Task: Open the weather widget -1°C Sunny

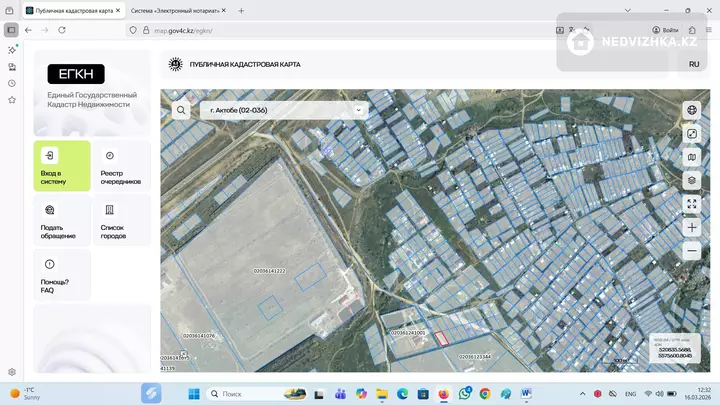Action: point(25,394)
